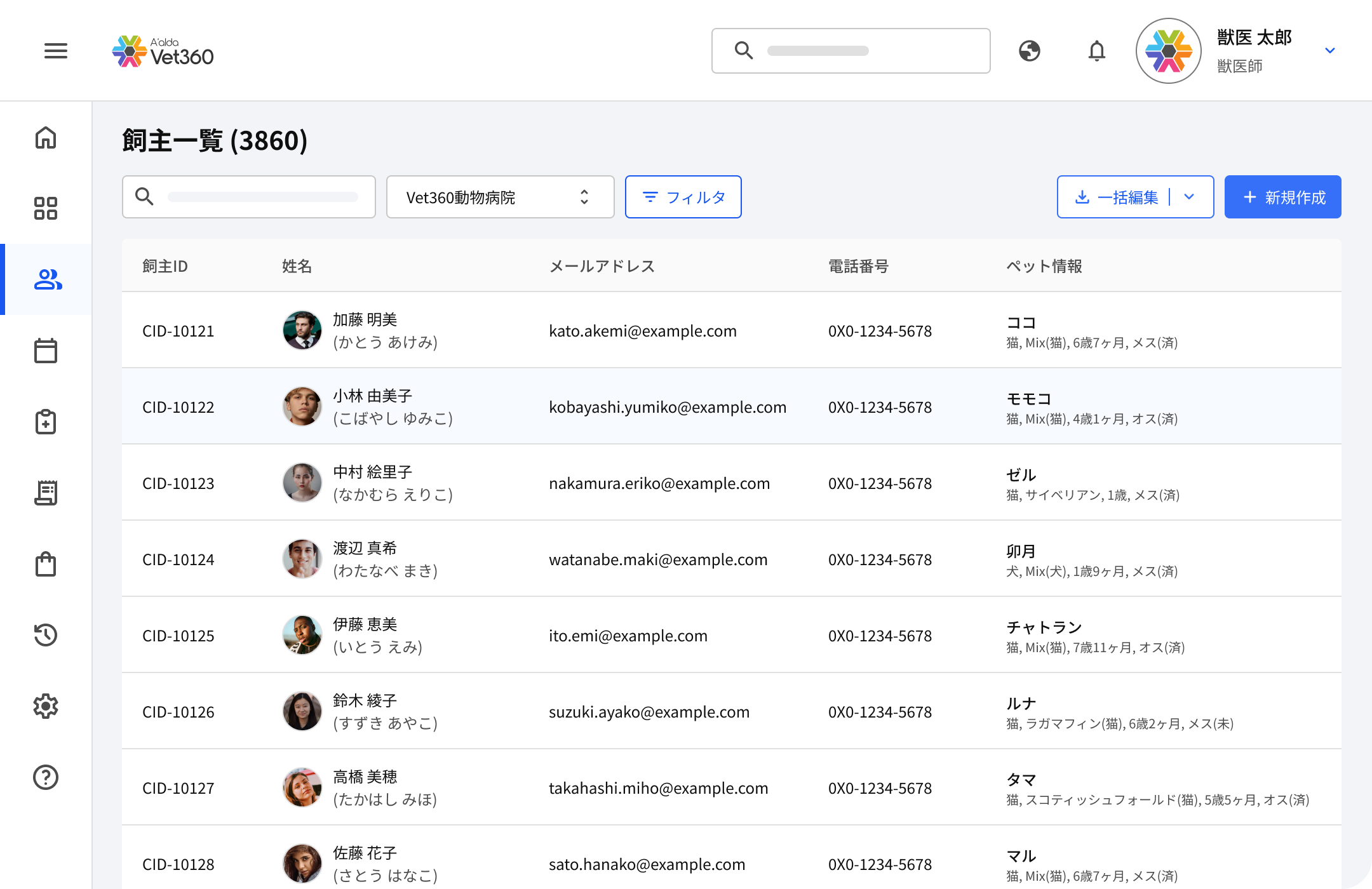Expand 獣医 太郎 user menu chevron
This screenshot has width=1372, height=889.
[x=1330, y=51]
